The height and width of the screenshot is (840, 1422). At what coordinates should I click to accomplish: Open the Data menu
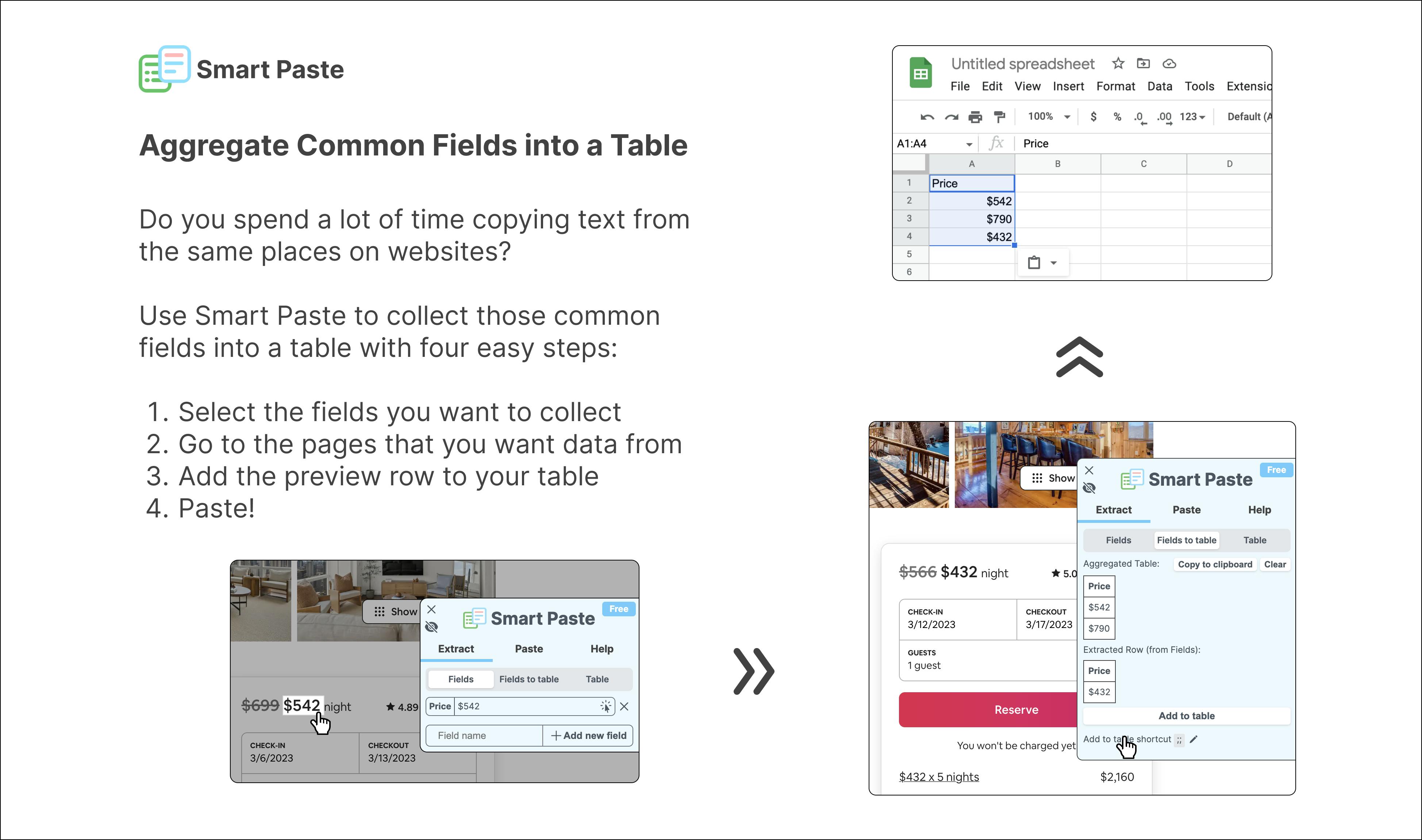tap(1160, 86)
